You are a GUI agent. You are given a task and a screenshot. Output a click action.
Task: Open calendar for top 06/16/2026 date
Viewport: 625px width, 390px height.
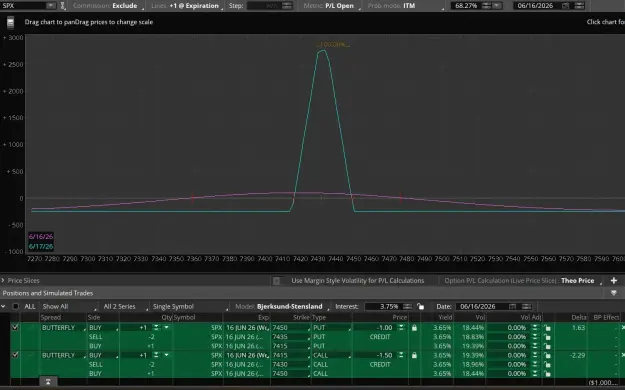pos(566,6)
